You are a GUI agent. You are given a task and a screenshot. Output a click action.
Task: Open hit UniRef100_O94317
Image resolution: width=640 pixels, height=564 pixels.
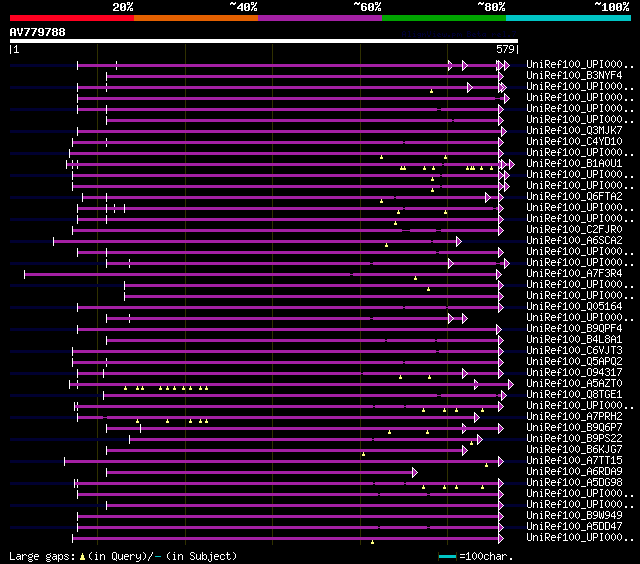tap(574, 373)
